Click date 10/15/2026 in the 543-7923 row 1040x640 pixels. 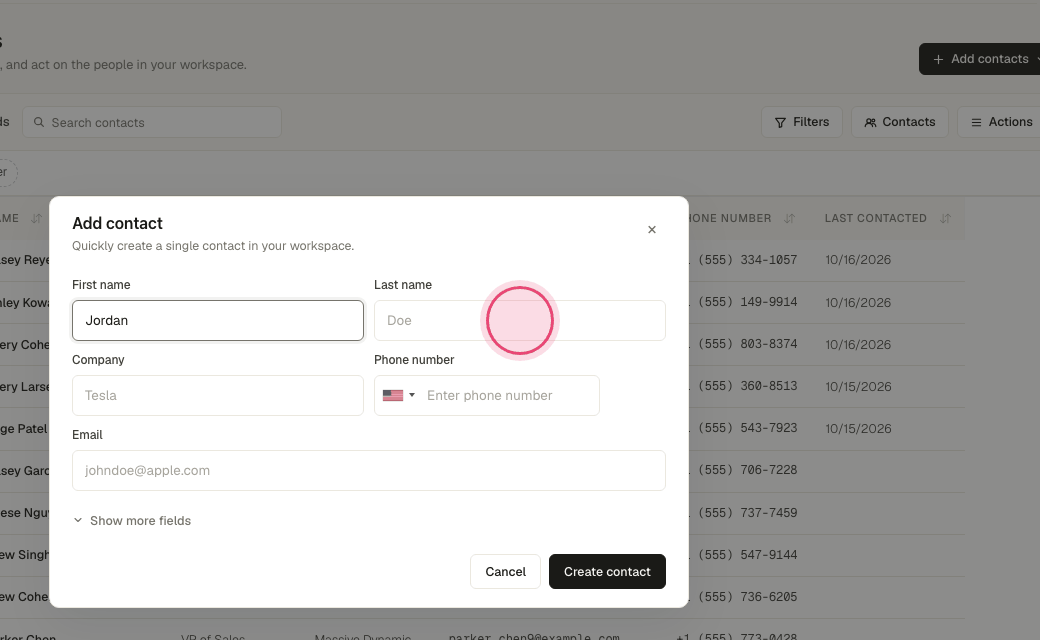click(x=858, y=428)
